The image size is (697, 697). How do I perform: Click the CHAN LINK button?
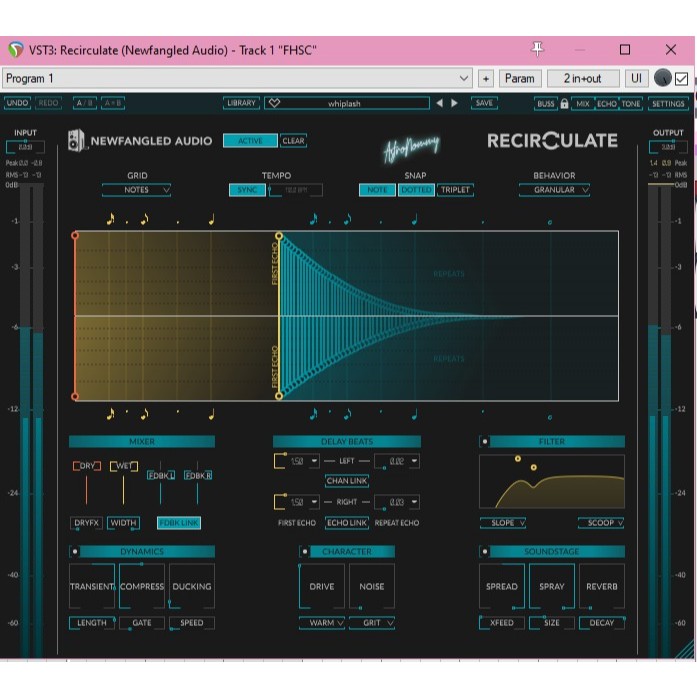click(x=347, y=481)
